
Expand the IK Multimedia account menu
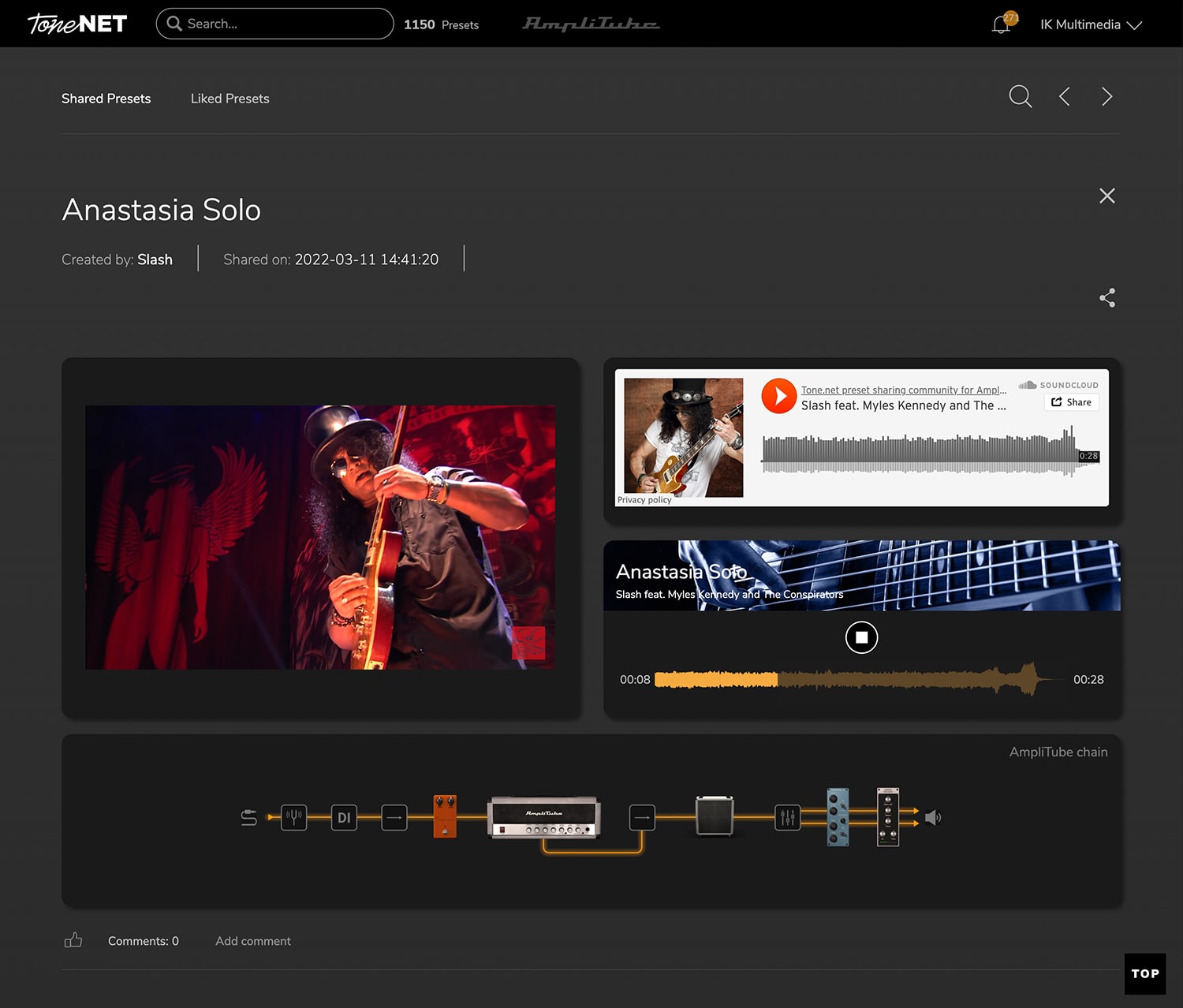pyautogui.click(x=1090, y=24)
